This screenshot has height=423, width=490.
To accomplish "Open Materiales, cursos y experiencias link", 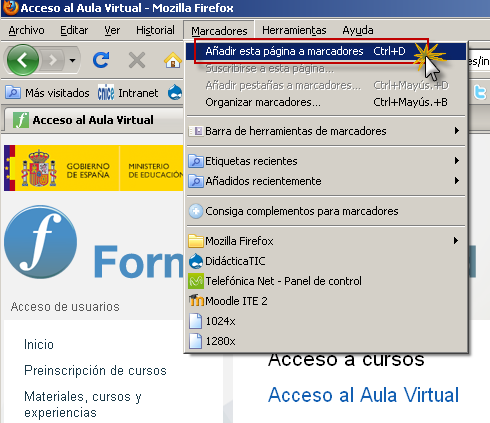I will tap(83, 404).
